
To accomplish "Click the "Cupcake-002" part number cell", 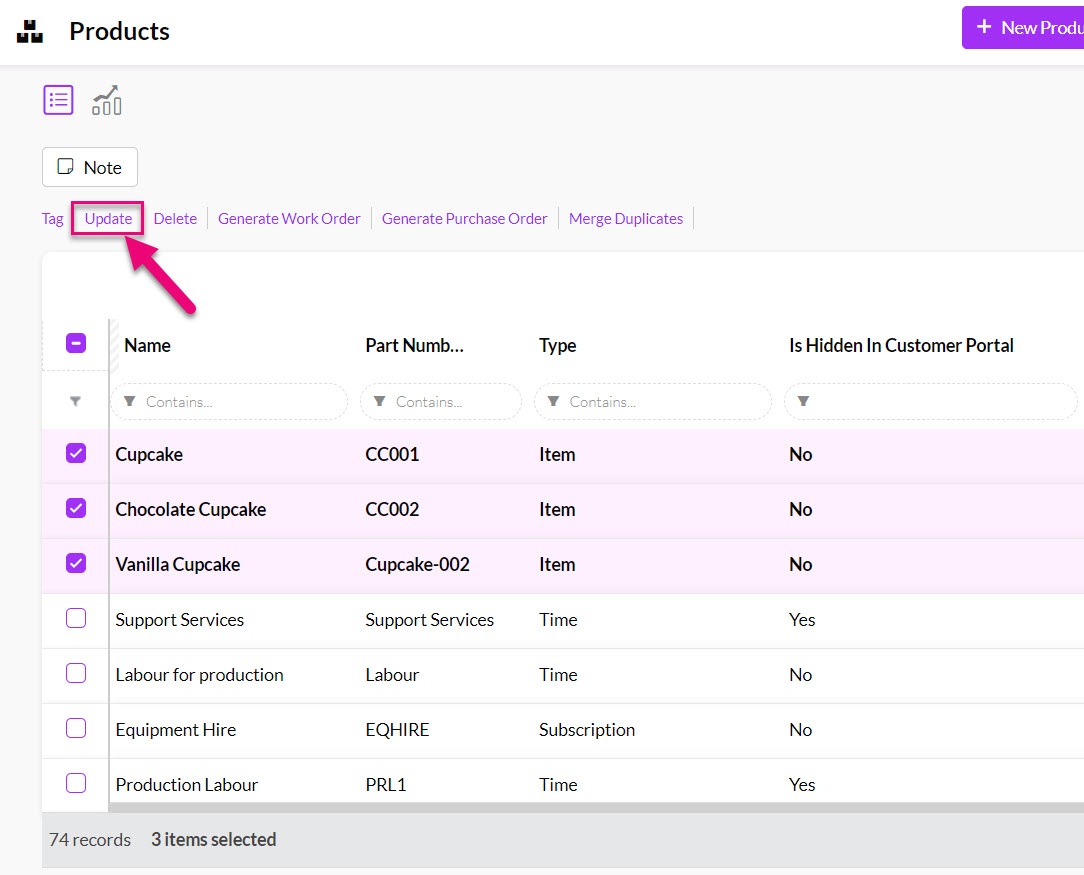I will pyautogui.click(x=418, y=565).
